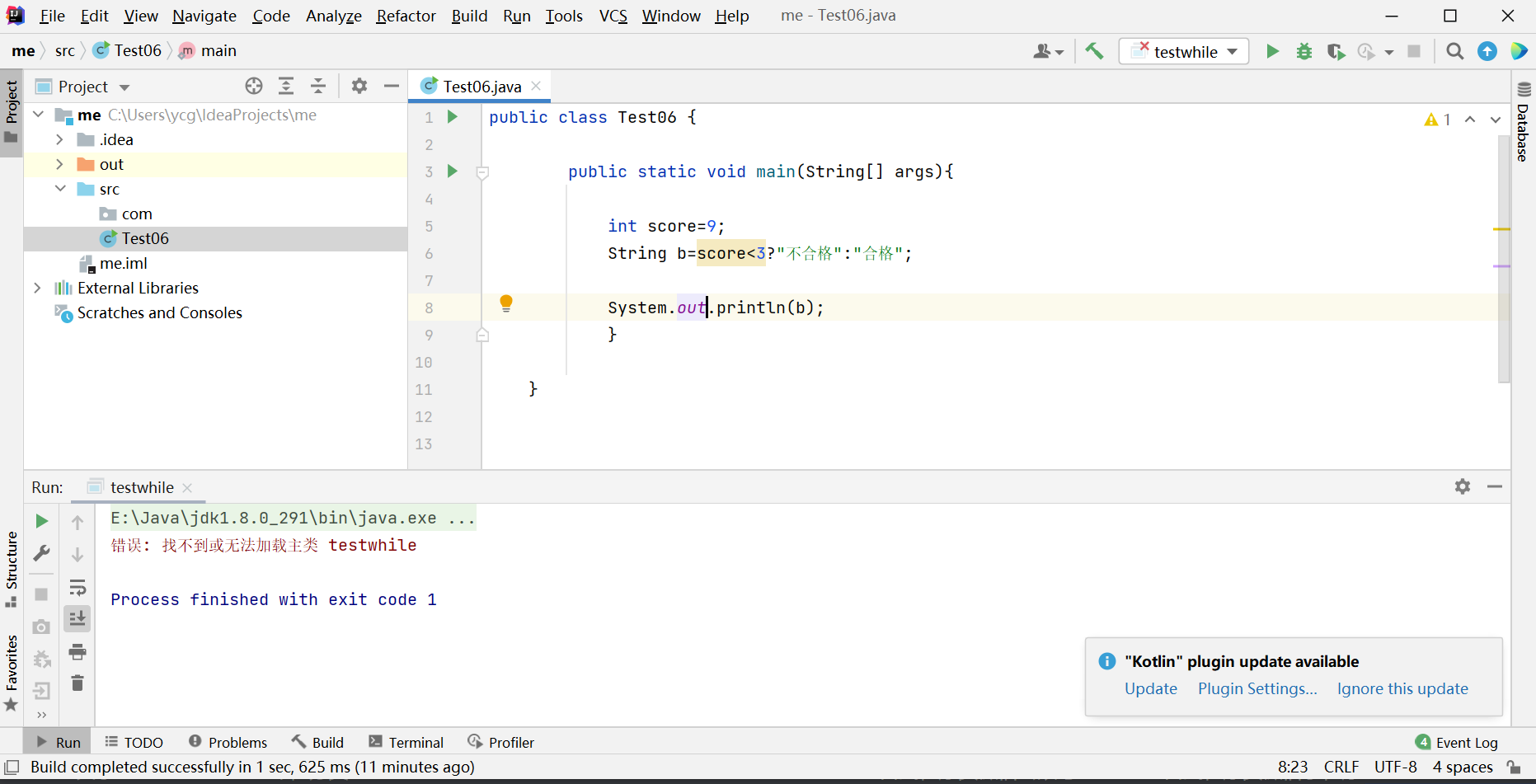Open Search Everywhere magnifier icon

pos(1455,51)
